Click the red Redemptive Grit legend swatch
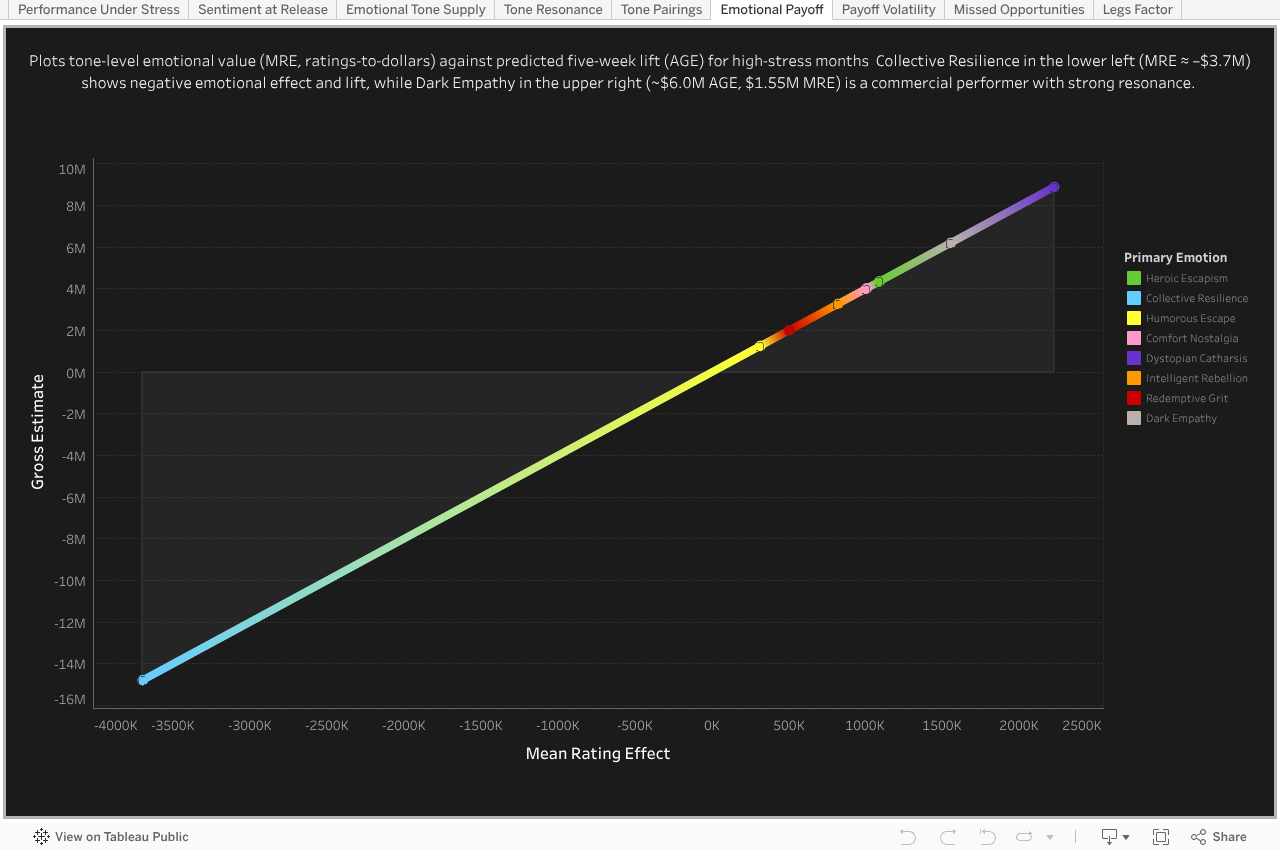Viewport: 1280px width, 850px height. coord(1134,398)
